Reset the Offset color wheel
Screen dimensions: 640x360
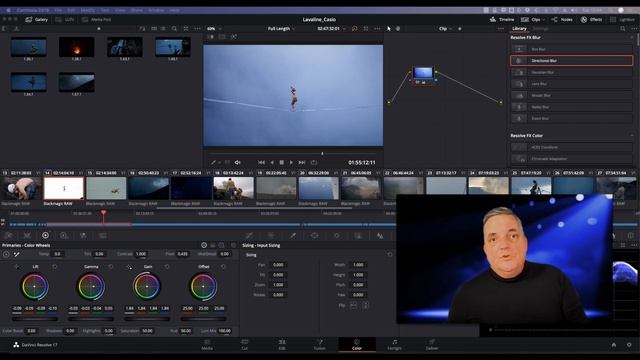pos(223,267)
